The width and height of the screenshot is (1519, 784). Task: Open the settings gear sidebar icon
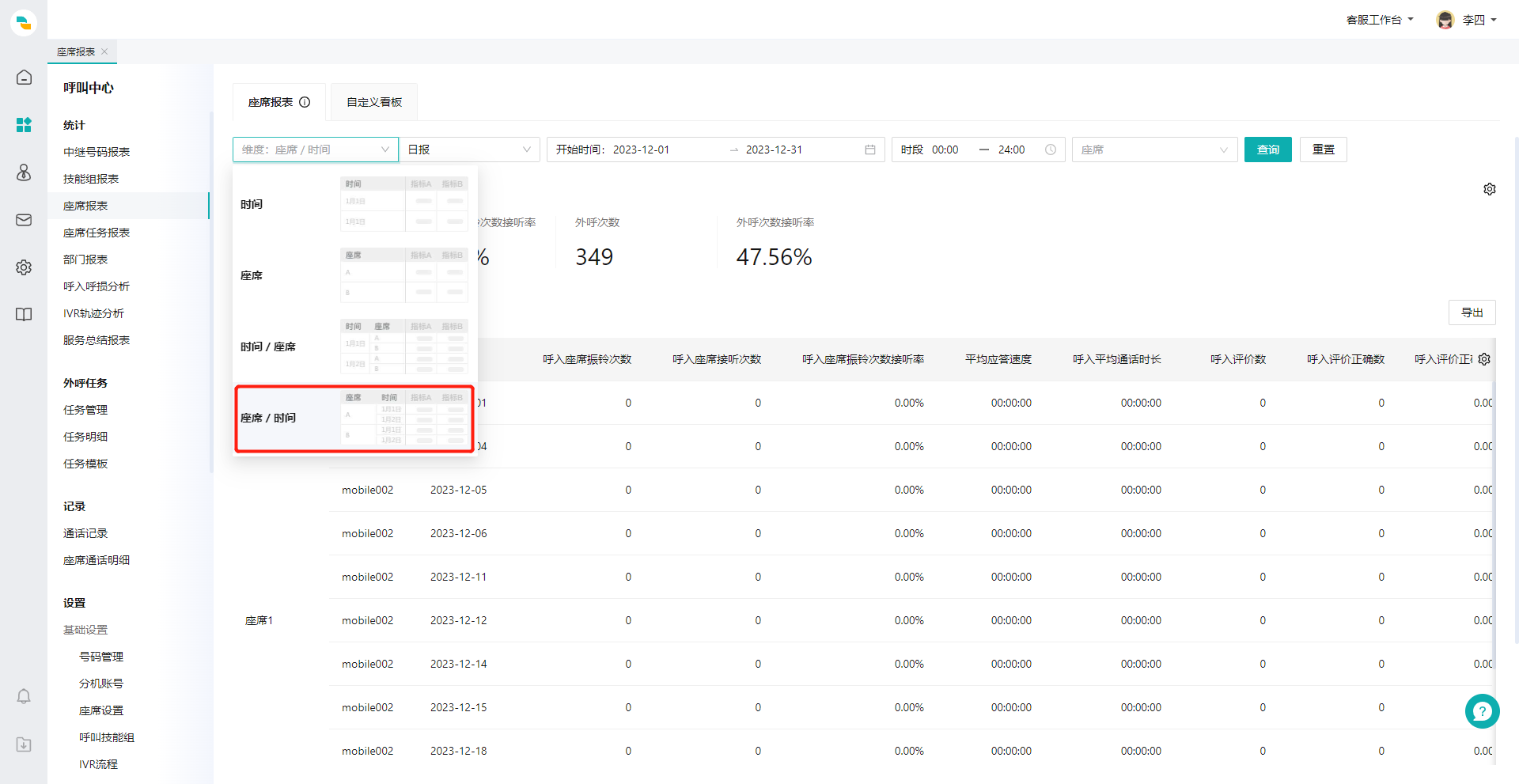24,267
